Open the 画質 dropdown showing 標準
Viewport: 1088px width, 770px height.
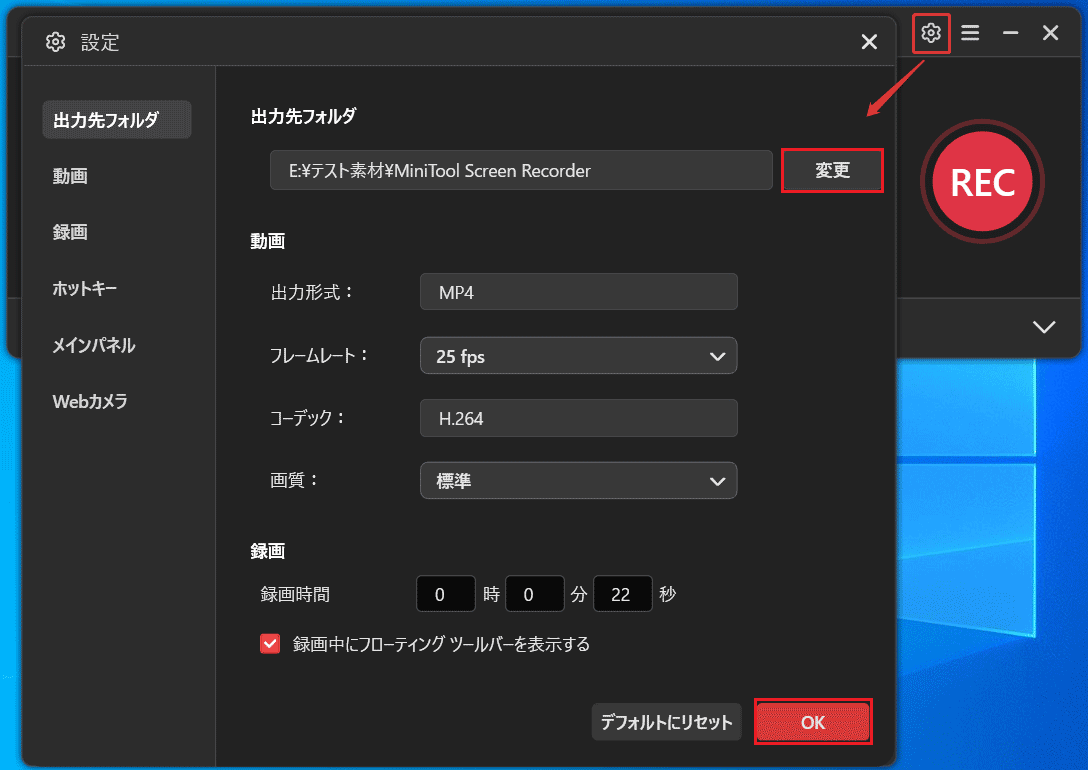578,480
